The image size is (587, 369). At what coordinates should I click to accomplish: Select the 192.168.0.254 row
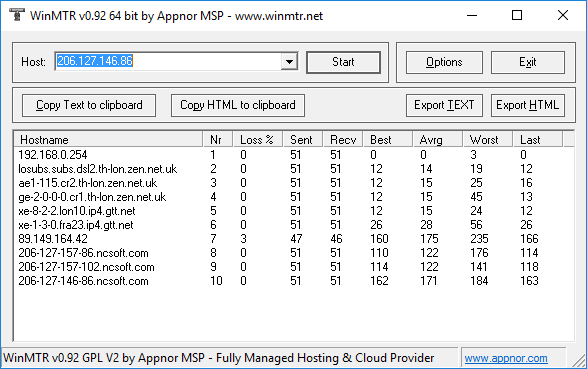point(294,155)
